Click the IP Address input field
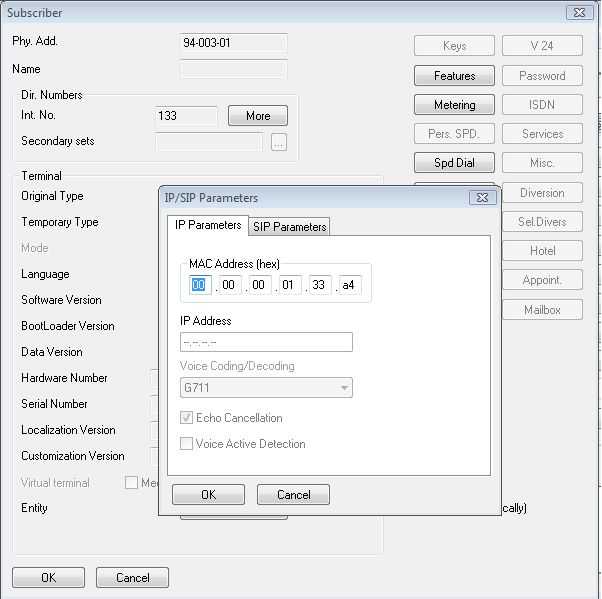The width and height of the screenshot is (602, 599). 267,342
